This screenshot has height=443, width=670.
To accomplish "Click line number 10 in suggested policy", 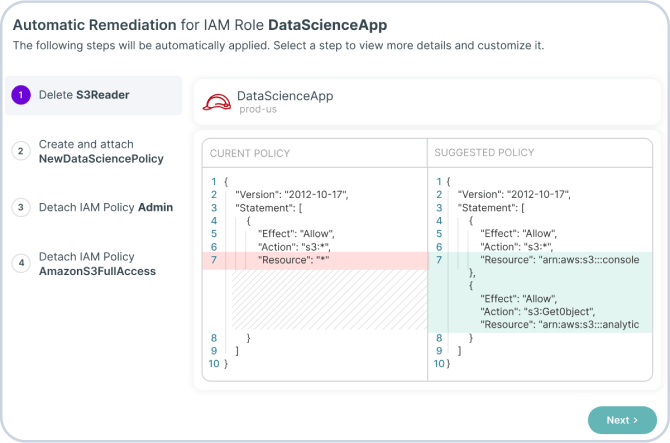I will coord(439,364).
